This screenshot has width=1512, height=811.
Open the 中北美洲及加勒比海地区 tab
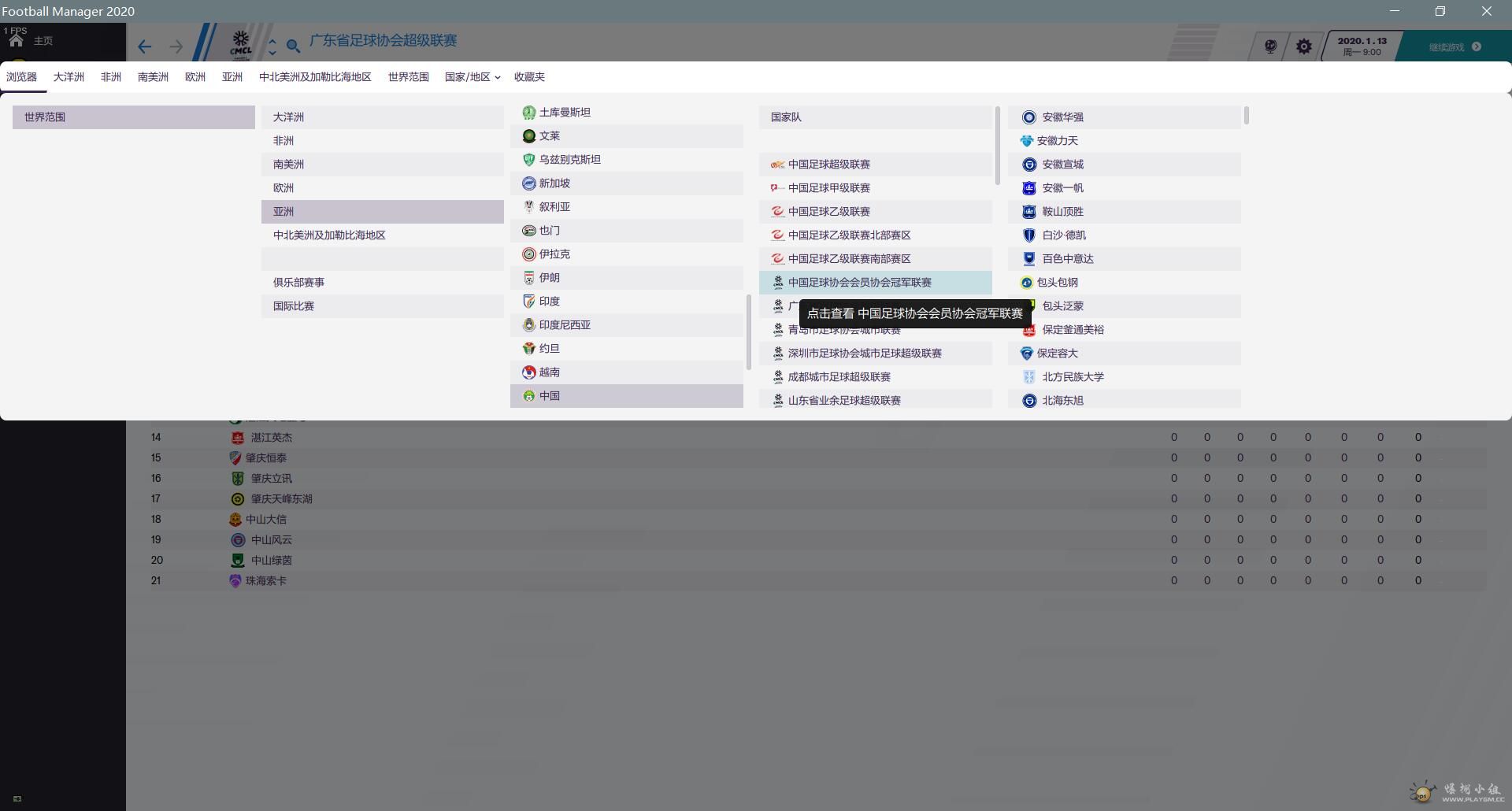click(315, 76)
